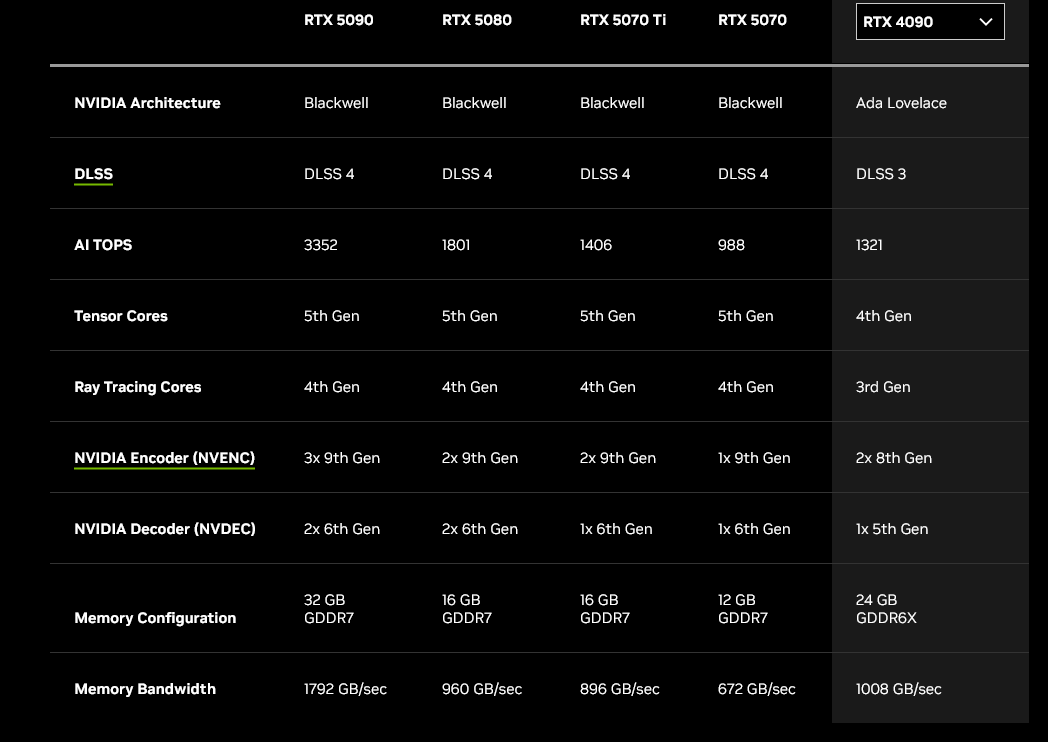
Task: Select the DLSS 3 cell
Action: (880, 174)
